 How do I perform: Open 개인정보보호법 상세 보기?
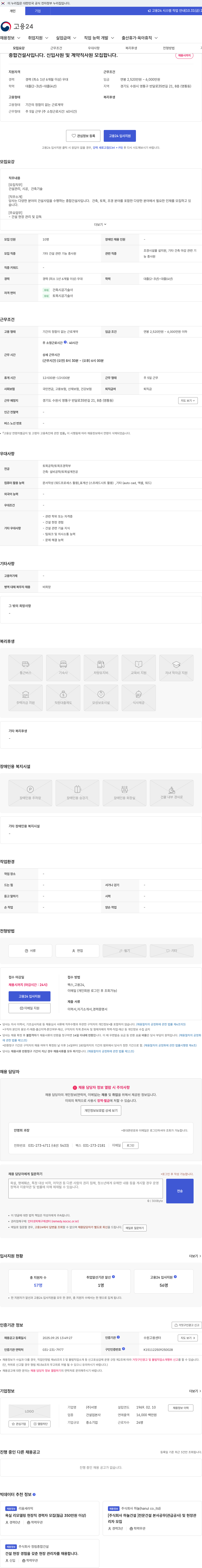(101, 1110)
